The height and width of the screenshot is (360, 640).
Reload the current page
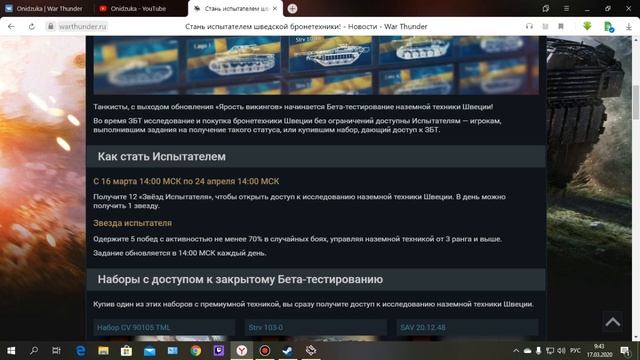coord(31,27)
